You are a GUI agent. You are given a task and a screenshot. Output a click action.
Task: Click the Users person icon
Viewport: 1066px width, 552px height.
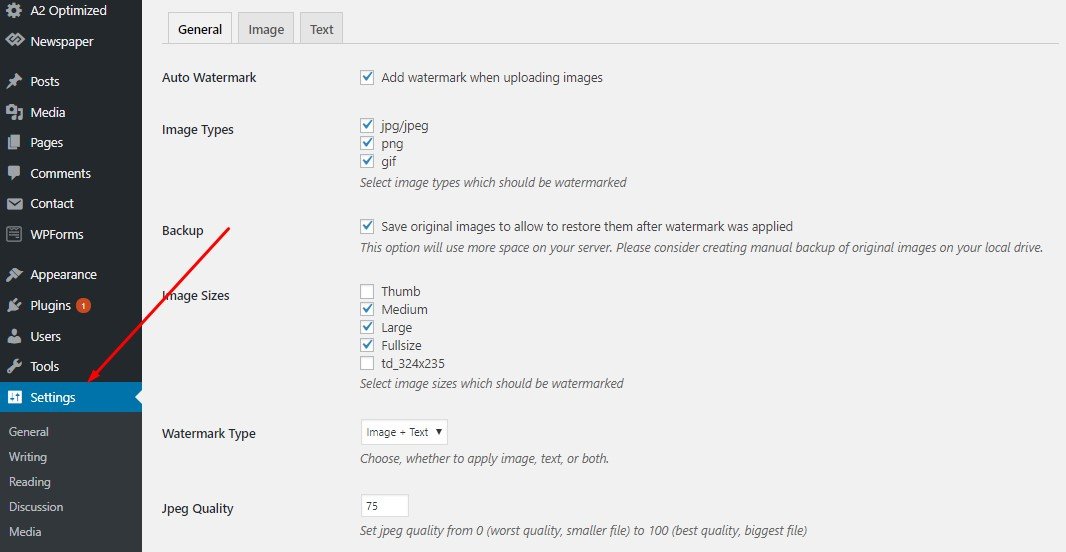(14, 336)
